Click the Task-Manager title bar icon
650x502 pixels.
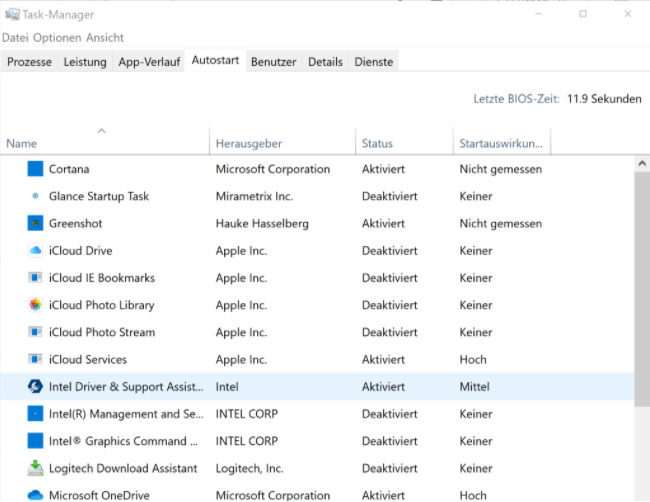pyautogui.click(x=12, y=15)
